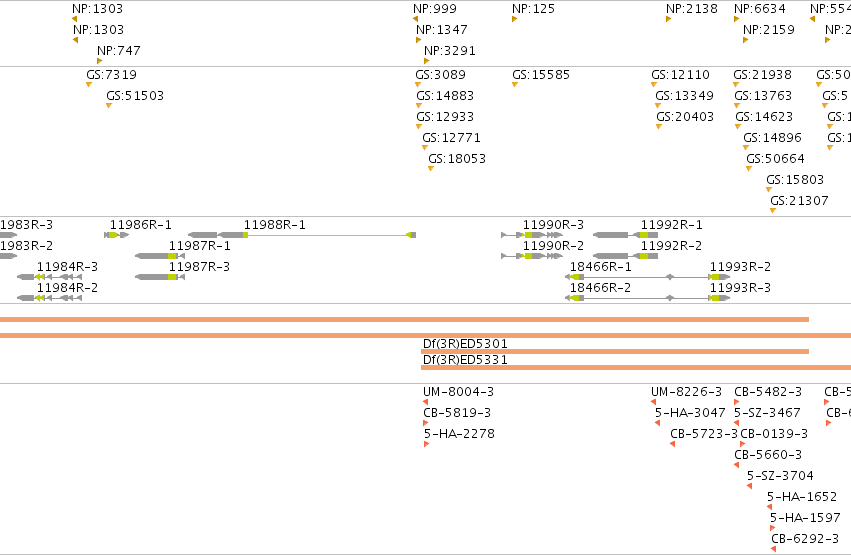Image resolution: width=851 pixels, height=555 pixels.
Task: Click the GS:21938 label
Action: (x=763, y=75)
